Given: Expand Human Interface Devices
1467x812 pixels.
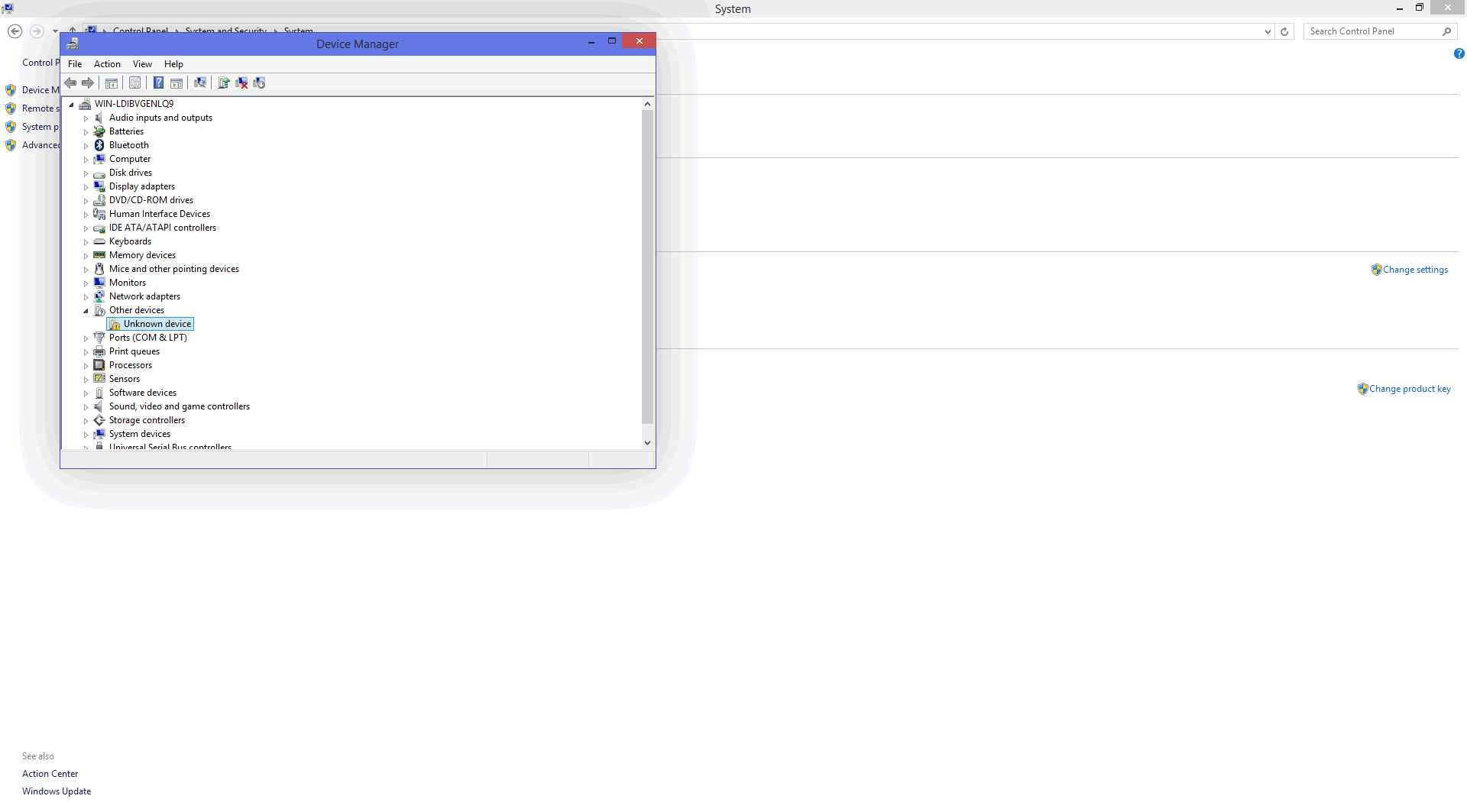Looking at the screenshot, I should point(86,215).
